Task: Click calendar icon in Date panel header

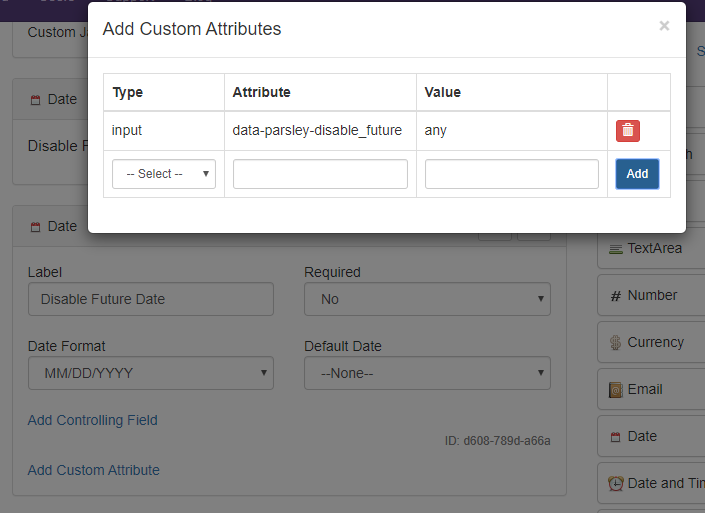Action: pyautogui.click(x=36, y=227)
